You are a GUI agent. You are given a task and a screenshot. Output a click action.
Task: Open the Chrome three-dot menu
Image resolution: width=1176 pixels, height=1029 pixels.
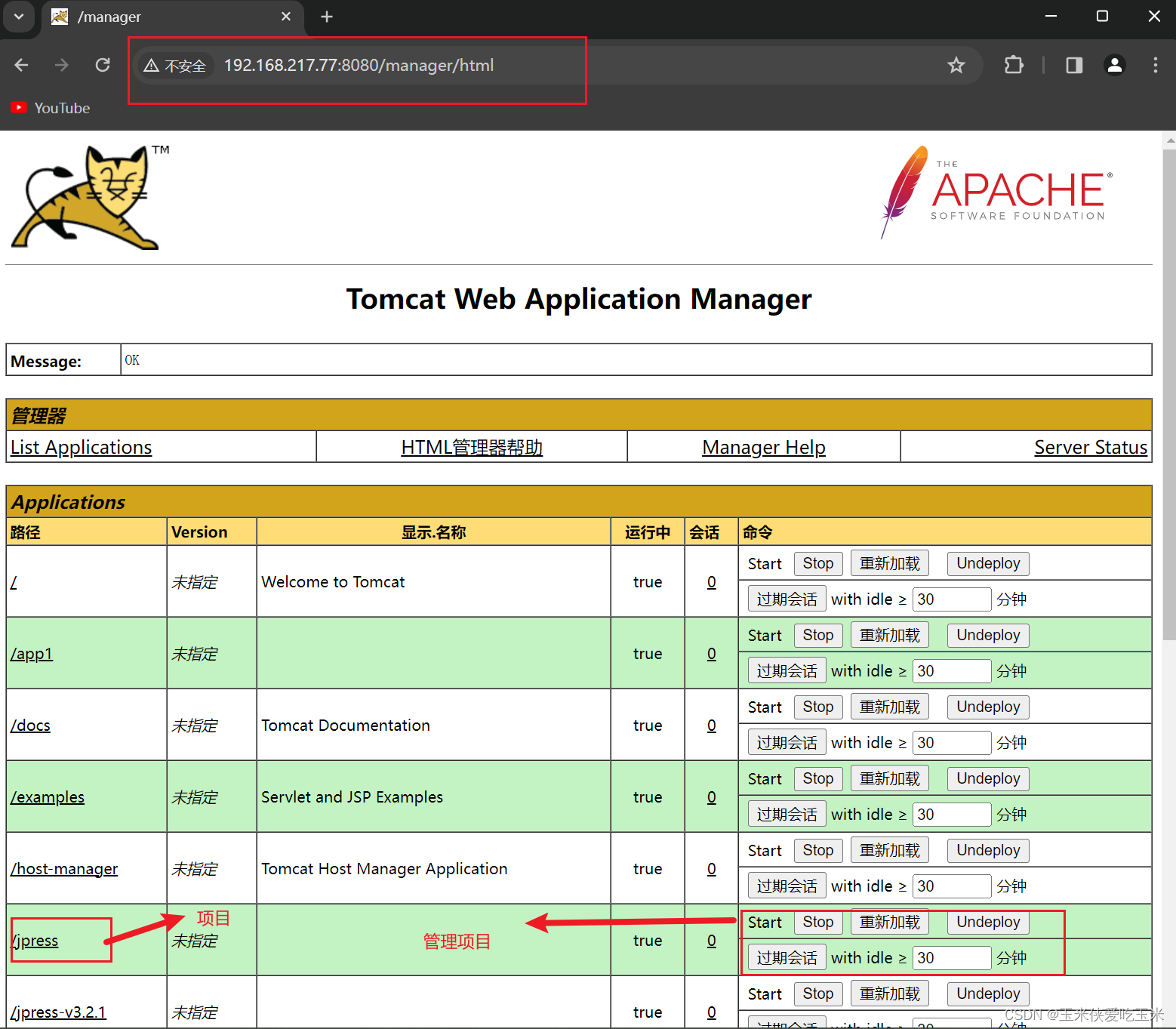(x=1155, y=65)
